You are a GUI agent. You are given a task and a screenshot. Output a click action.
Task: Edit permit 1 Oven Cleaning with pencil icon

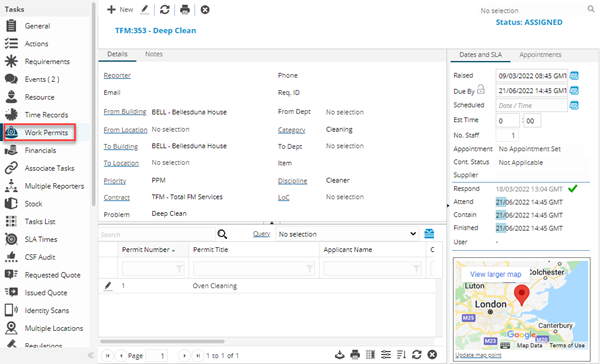point(108,286)
